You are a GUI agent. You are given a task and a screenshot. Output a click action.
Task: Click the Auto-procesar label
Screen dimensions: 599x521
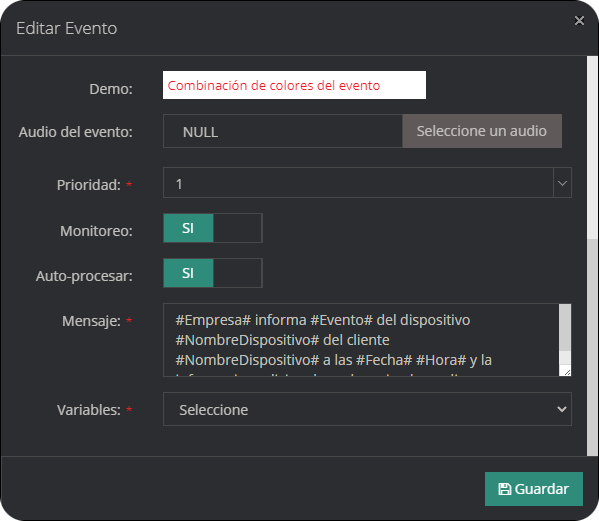pyautogui.click(x=84, y=276)
